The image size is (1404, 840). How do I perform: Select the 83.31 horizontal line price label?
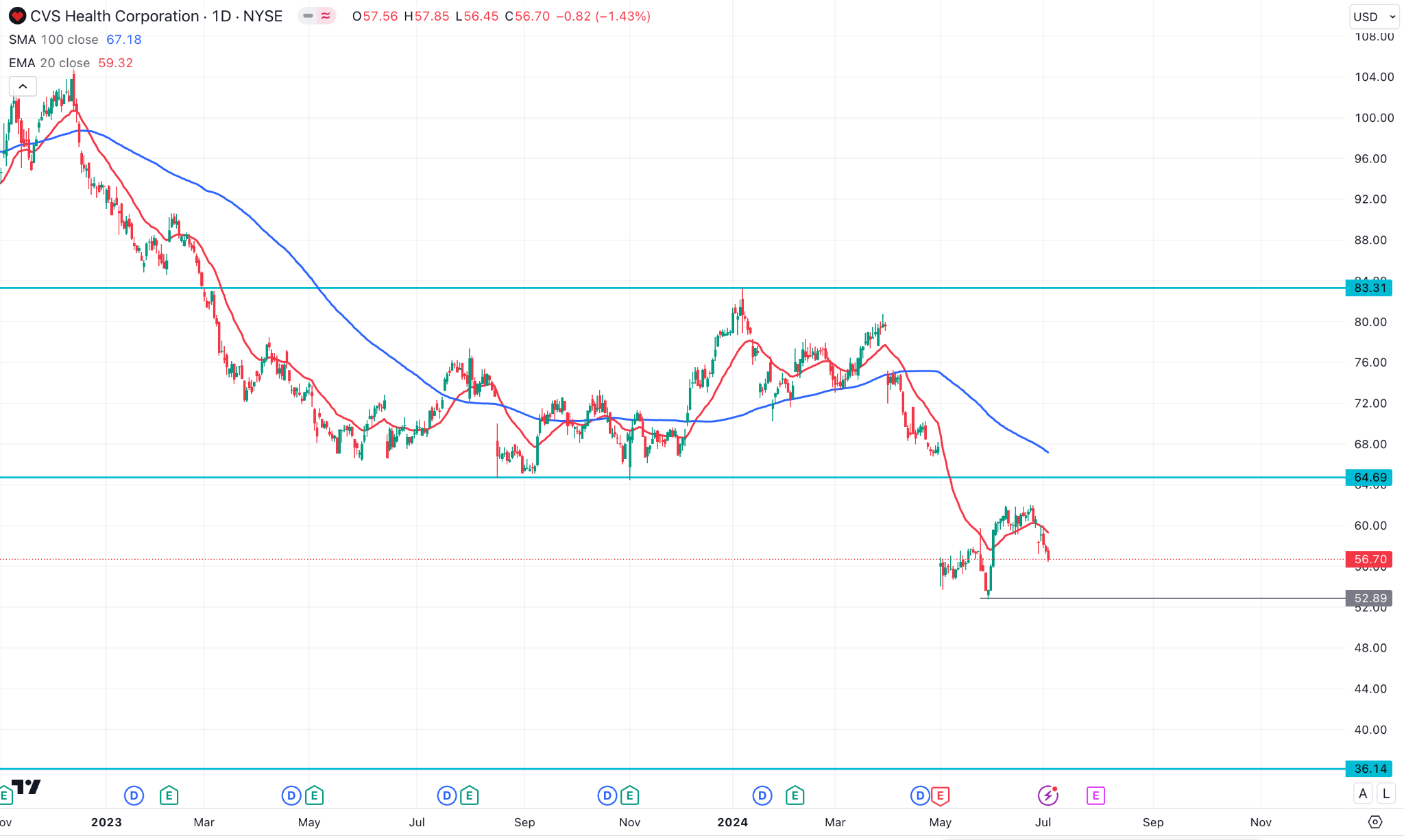tap(1369, 288)
